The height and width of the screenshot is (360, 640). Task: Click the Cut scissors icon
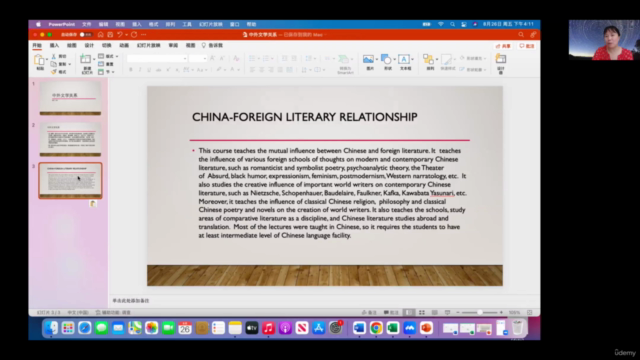coord(53,56)
